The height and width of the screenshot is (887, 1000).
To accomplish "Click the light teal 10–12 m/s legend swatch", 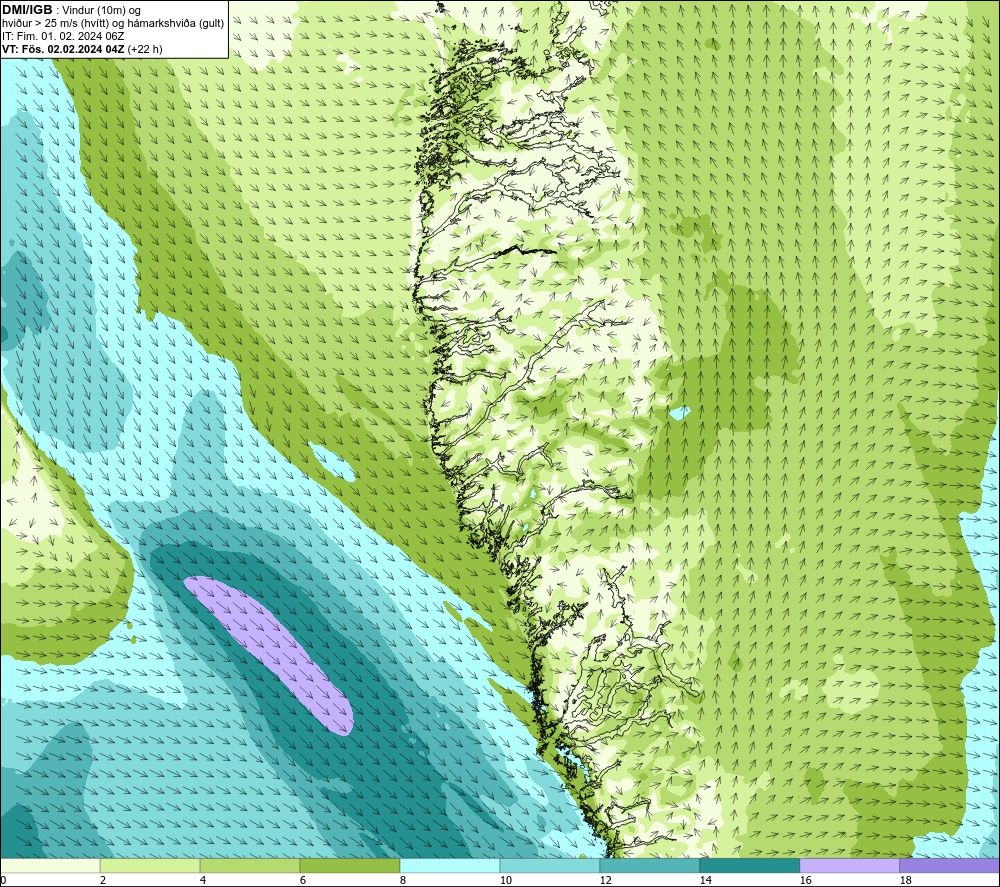I will 549,865.
